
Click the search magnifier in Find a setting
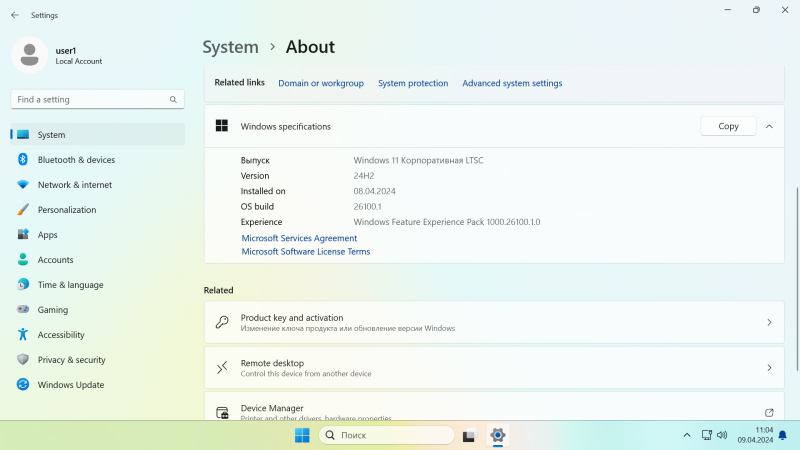tap(173, 99)
